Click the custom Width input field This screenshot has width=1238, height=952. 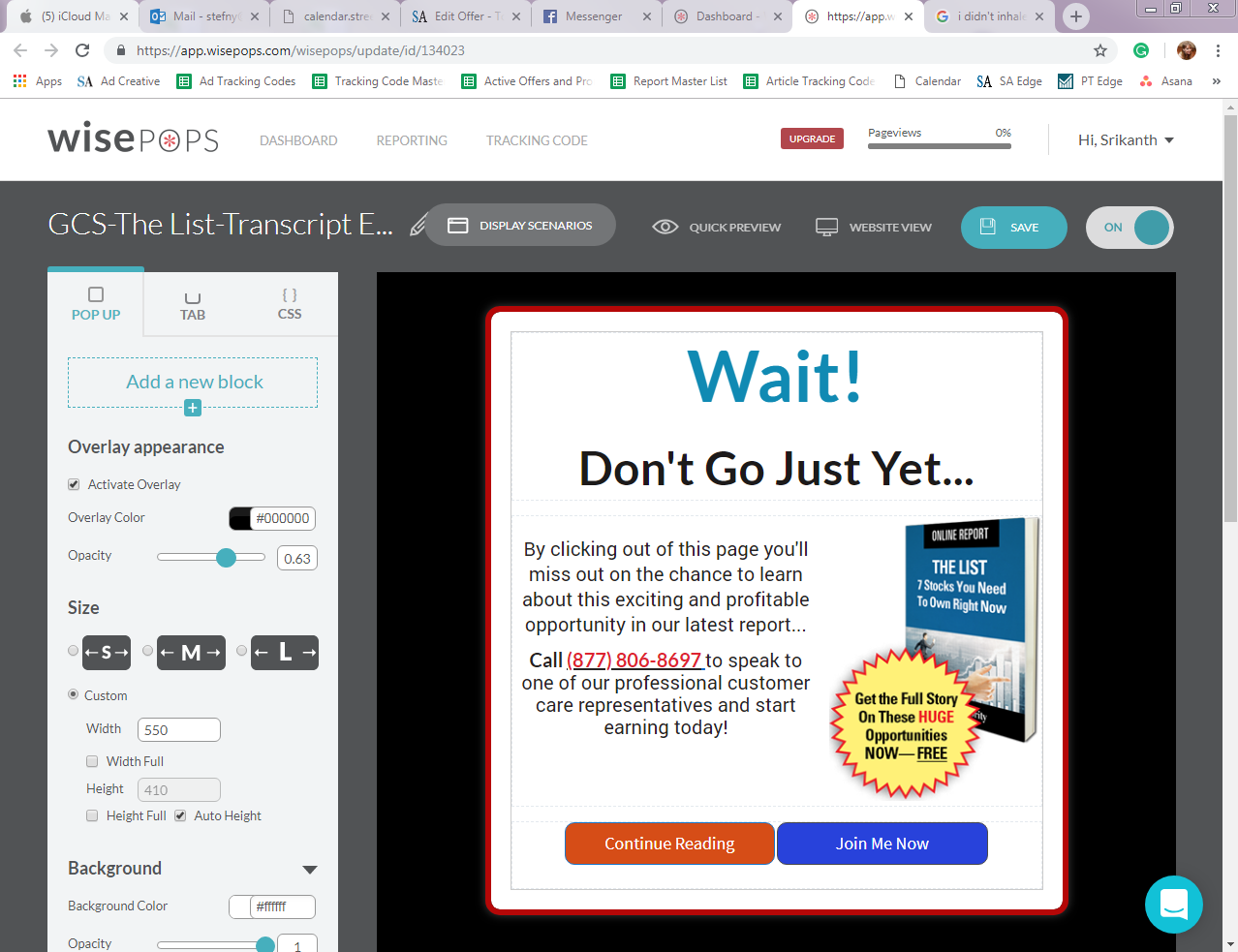coord(179,730)
